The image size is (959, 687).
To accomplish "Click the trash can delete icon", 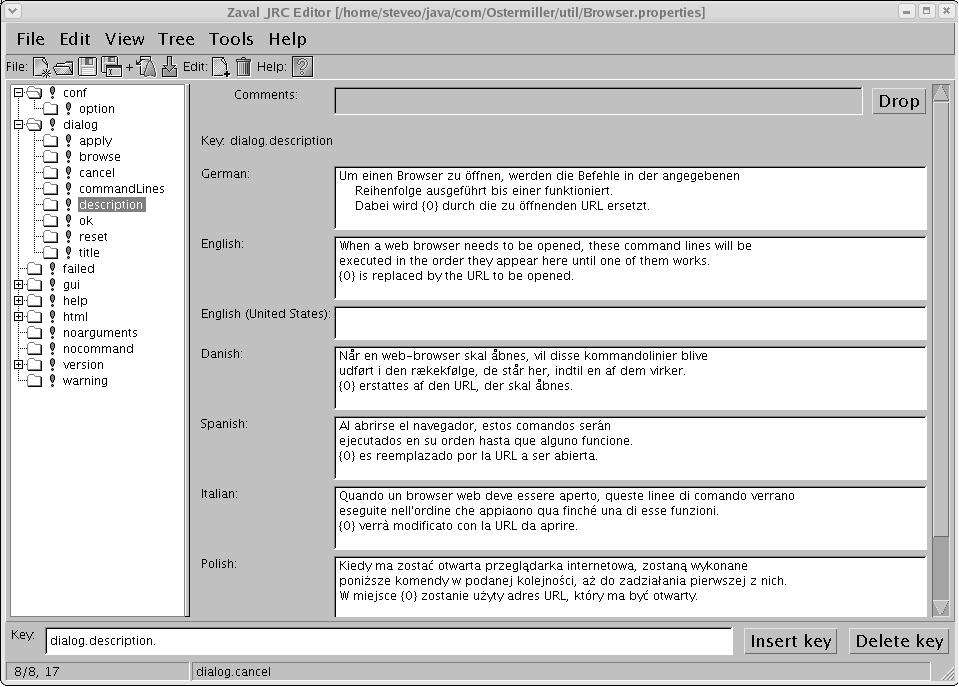I will tap(243, 67).
